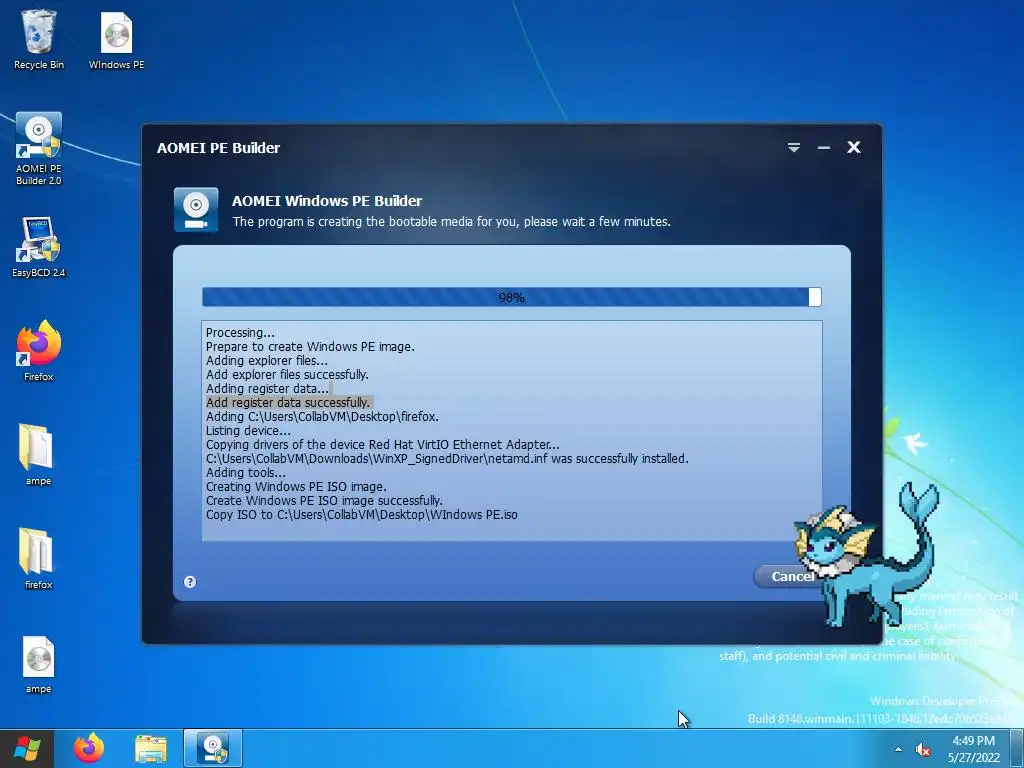
Task: Open the clock showing 4:49 PM
Action: 974,748
